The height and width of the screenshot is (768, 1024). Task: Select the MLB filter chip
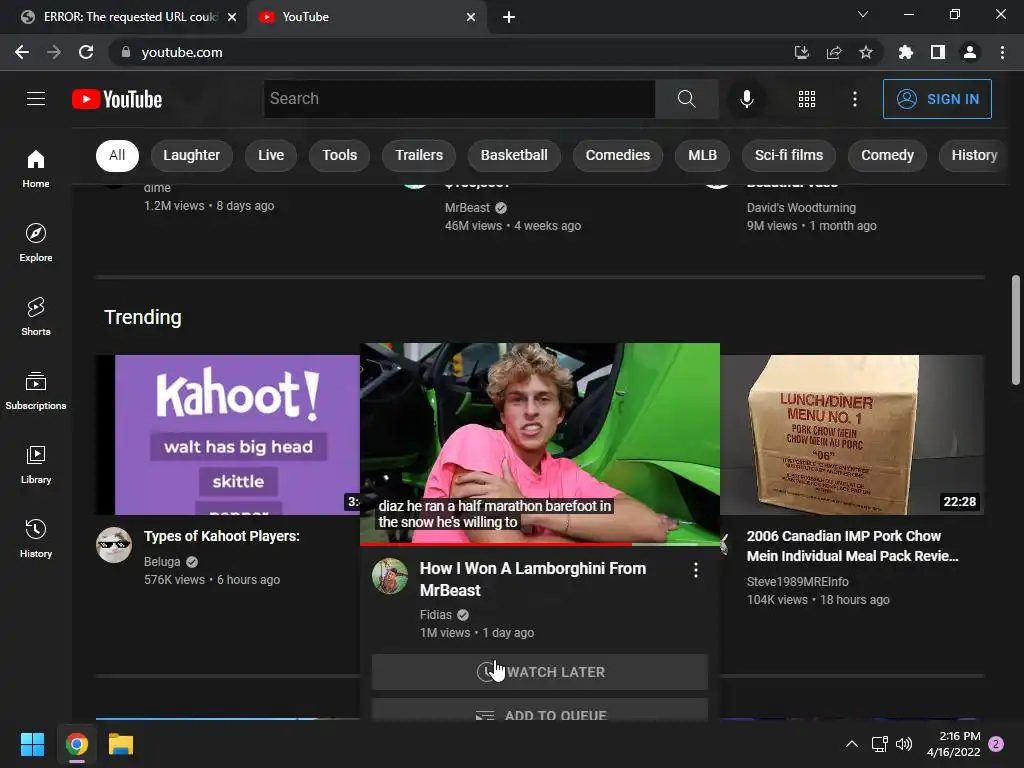(702, 155)
